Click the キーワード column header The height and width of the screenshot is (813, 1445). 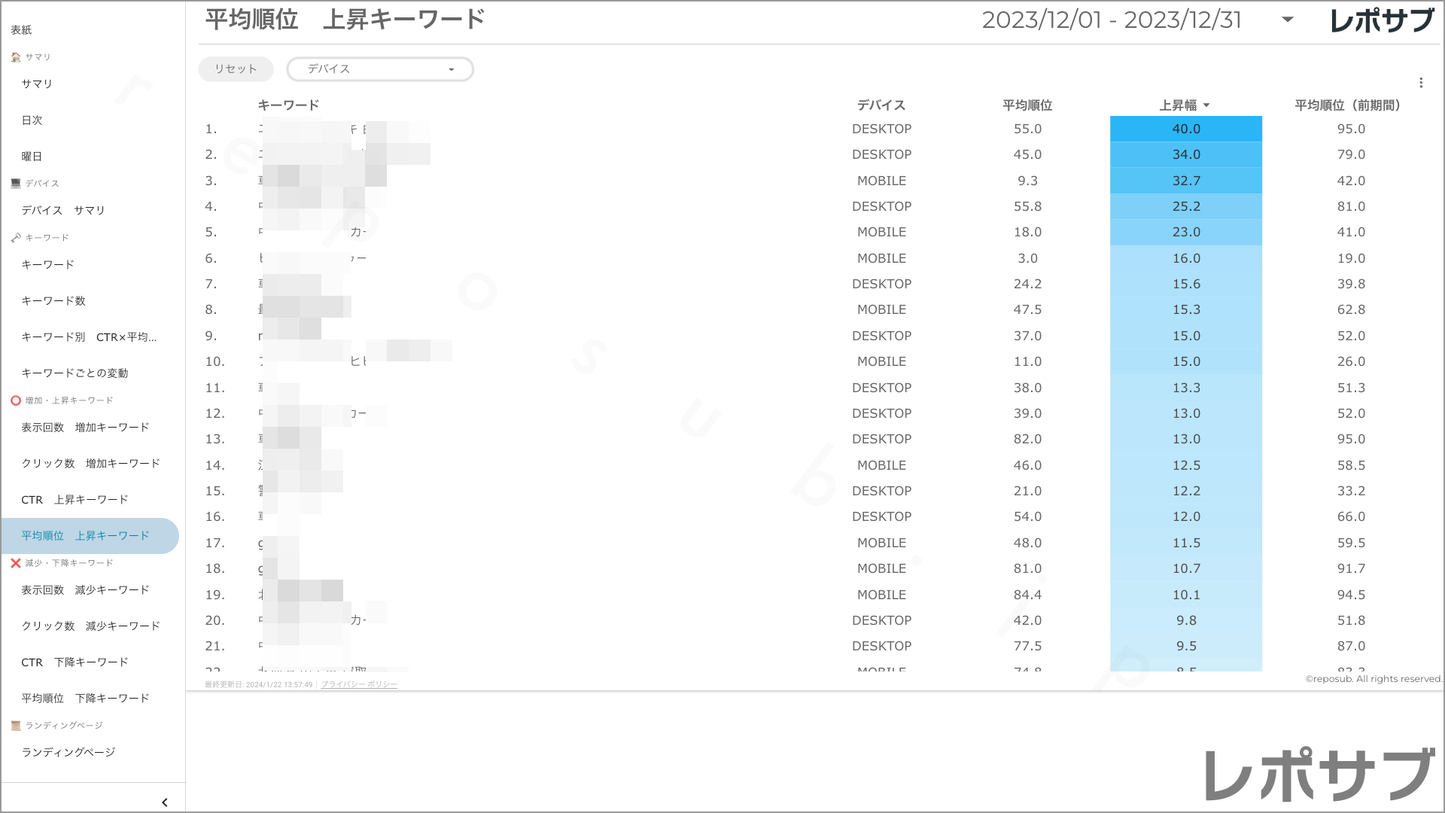[288, 105]
